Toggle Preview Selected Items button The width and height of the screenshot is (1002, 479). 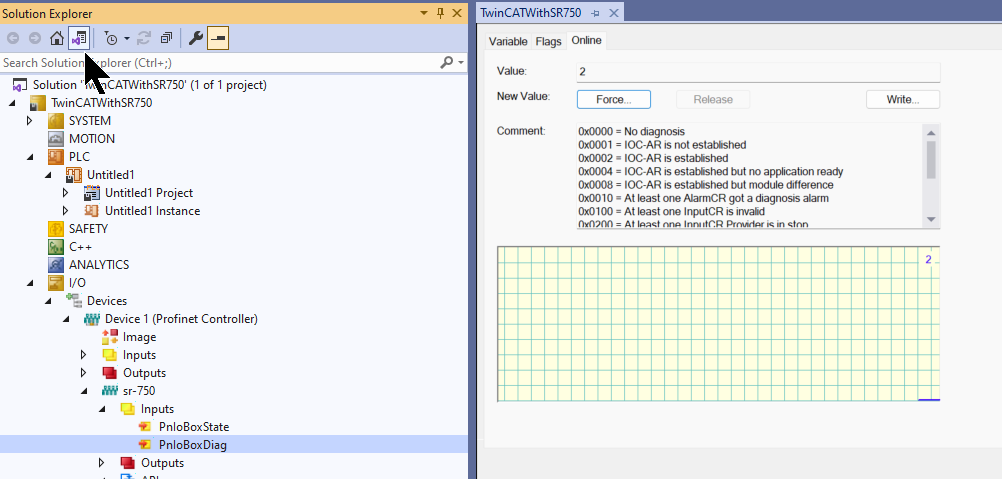(218, 39)
